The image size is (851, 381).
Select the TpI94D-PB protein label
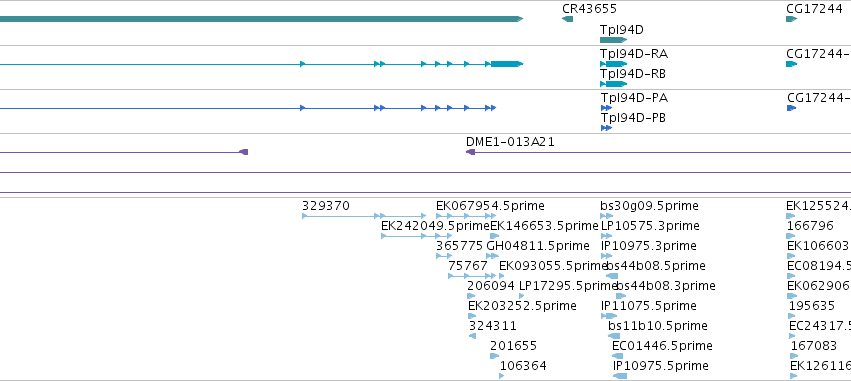pos(633,117)
